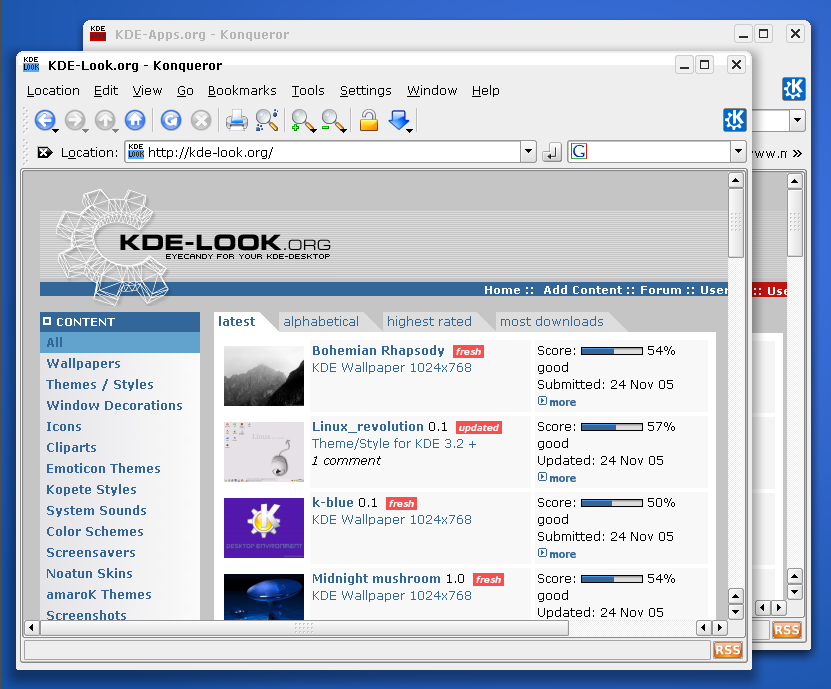Click the zoom in magnifier icon
The image size is (831, 689).
coord(303,121)
